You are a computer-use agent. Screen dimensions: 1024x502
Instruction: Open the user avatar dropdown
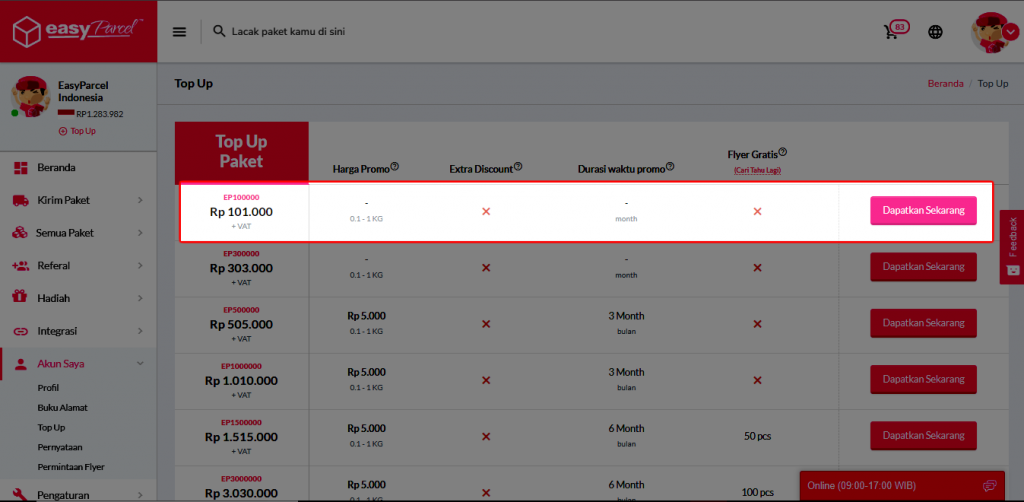(994, 31)
